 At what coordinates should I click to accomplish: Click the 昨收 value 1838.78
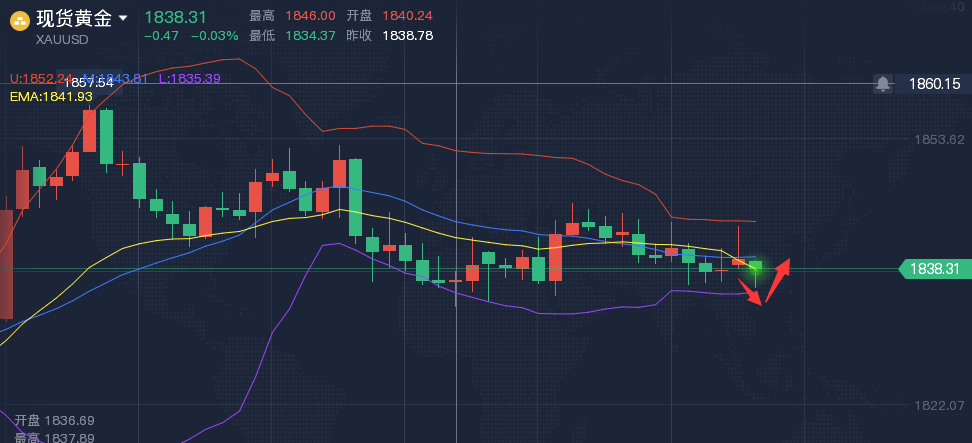pos(408,36)
